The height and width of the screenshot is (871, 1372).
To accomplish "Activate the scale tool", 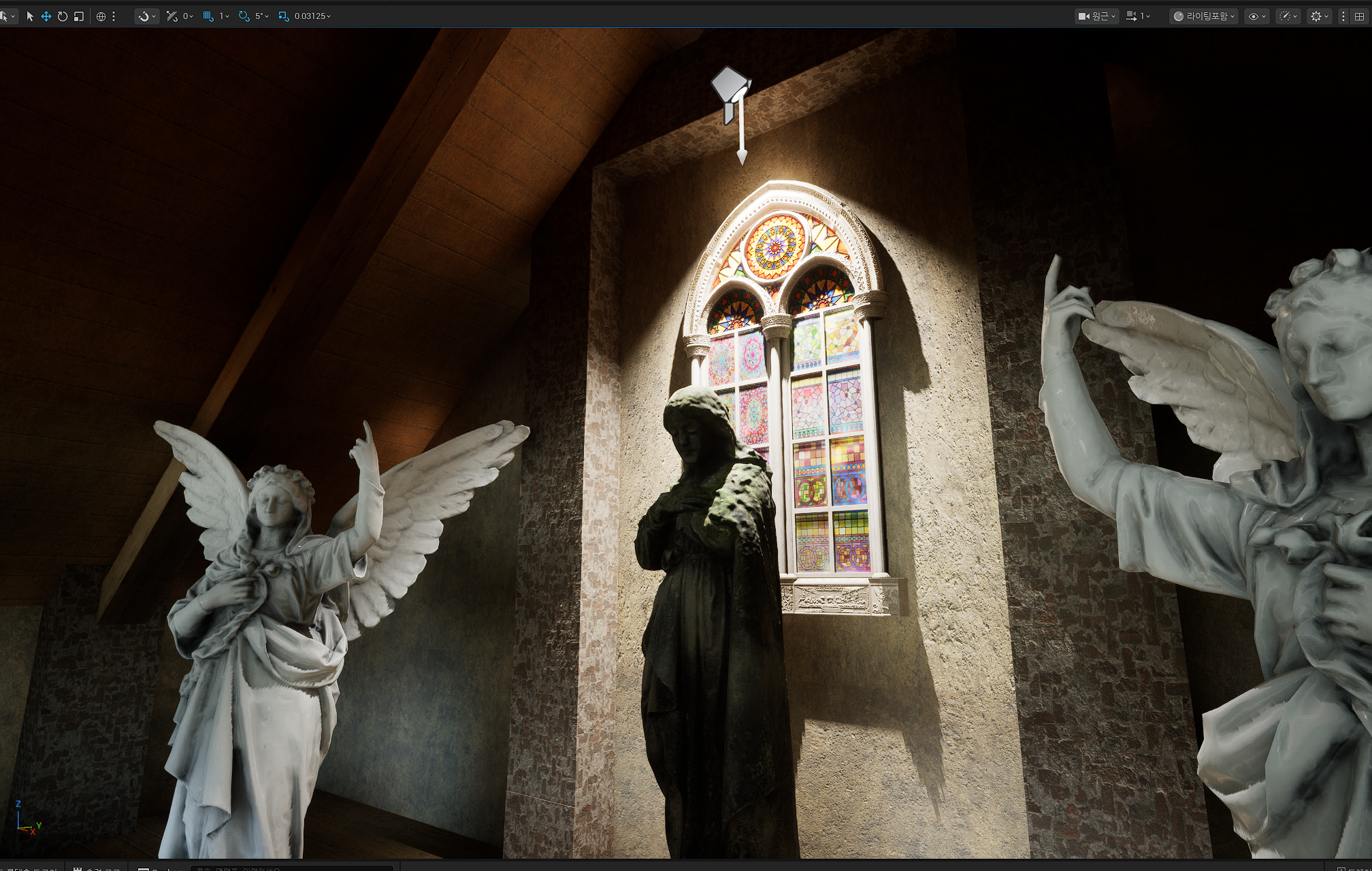I will 79,16.
